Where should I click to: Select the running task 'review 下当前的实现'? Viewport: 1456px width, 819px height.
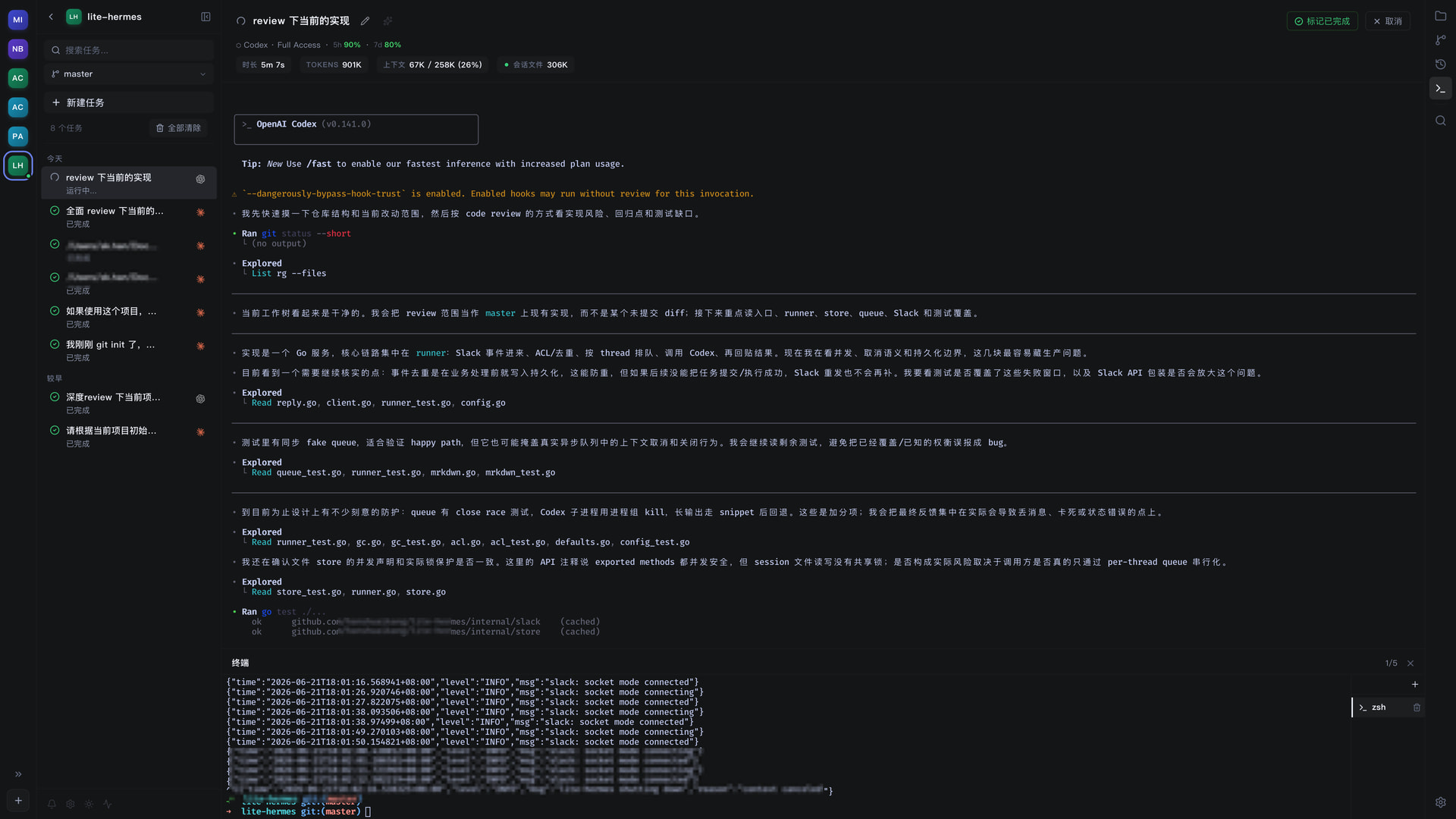coord(129,183)
